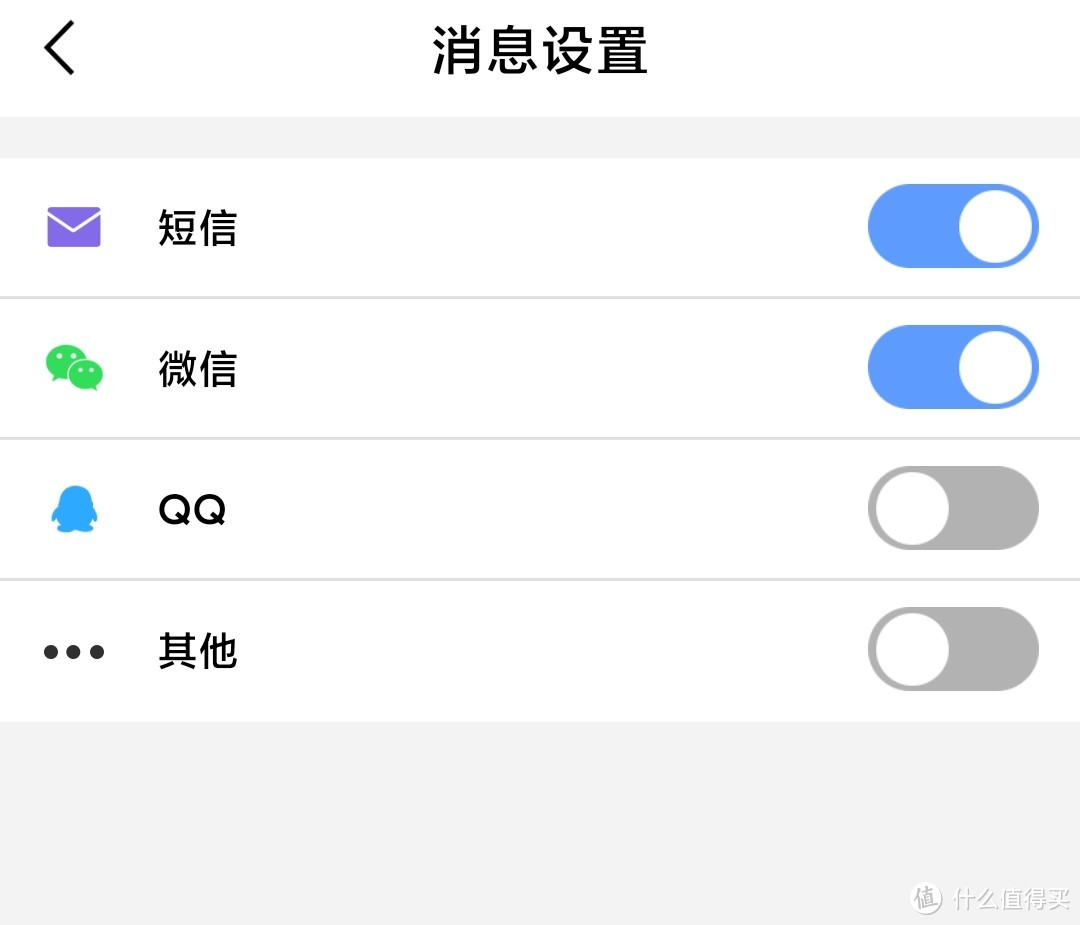Click the QQ label text
This screenshot has width=1080, height=925.
[x=192, y=510]
